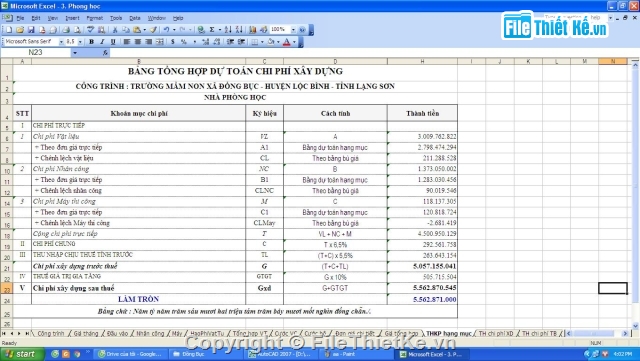Select cell showing 5.562.871.000
This screenshot has width=640, height=361.
pos(422,299)
